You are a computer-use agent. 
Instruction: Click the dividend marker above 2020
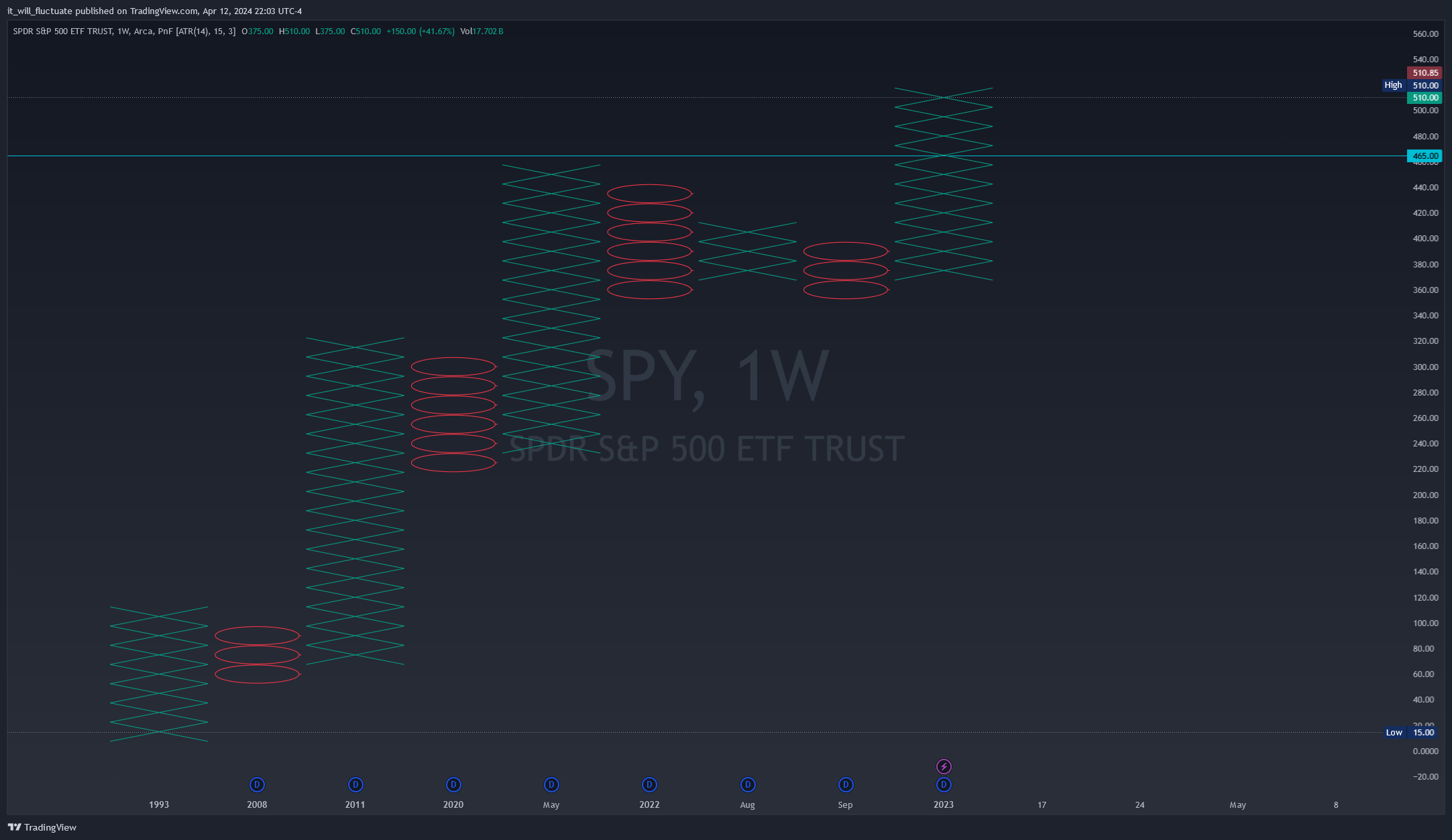(453, 784)
